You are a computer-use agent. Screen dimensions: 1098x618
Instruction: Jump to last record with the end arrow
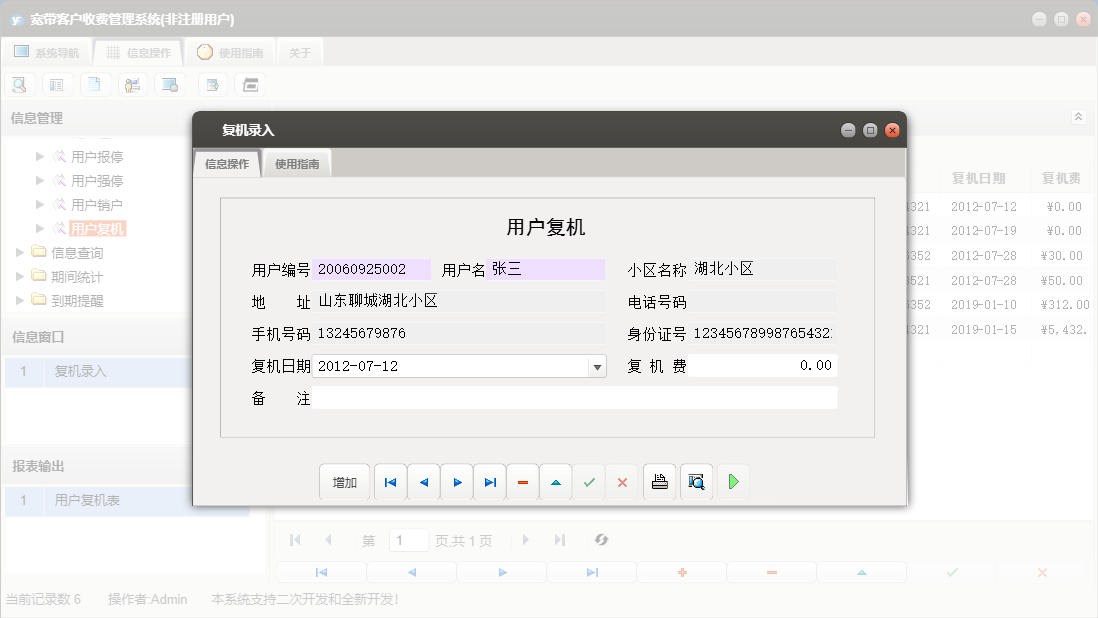[489, 481]
